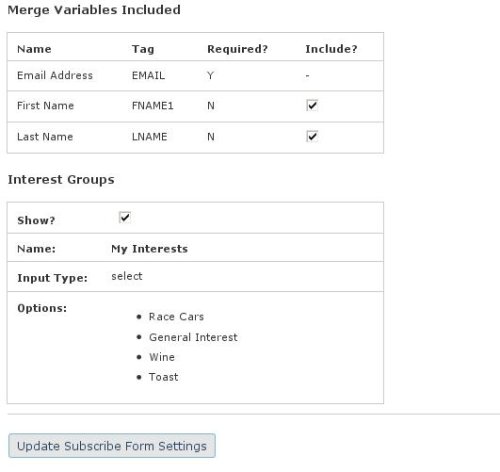Click the General Interest option

(x=193, y=337)
